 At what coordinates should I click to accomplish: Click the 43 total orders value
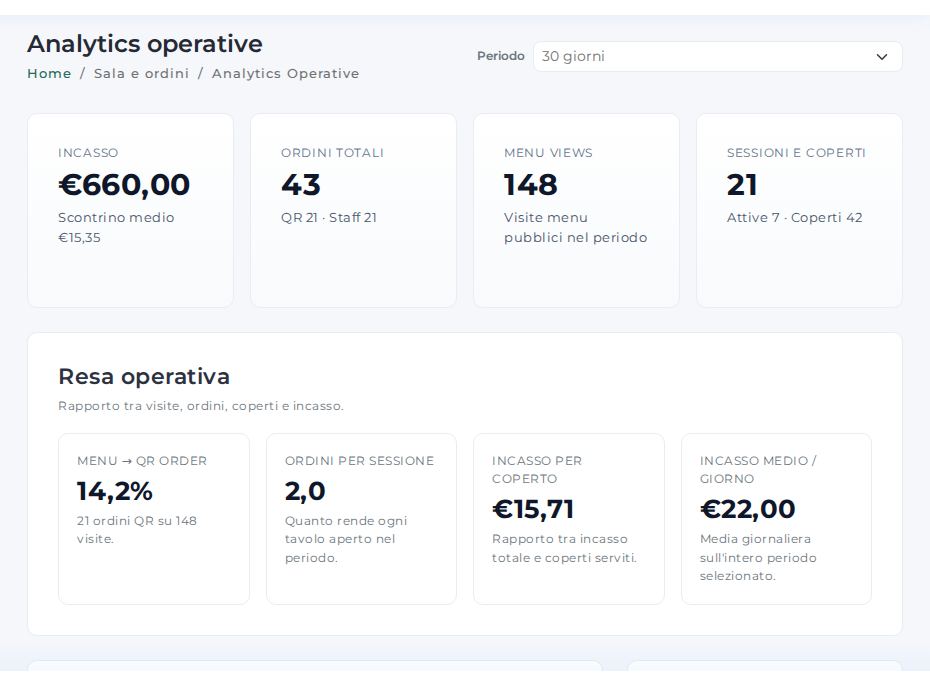pos(301,184)
